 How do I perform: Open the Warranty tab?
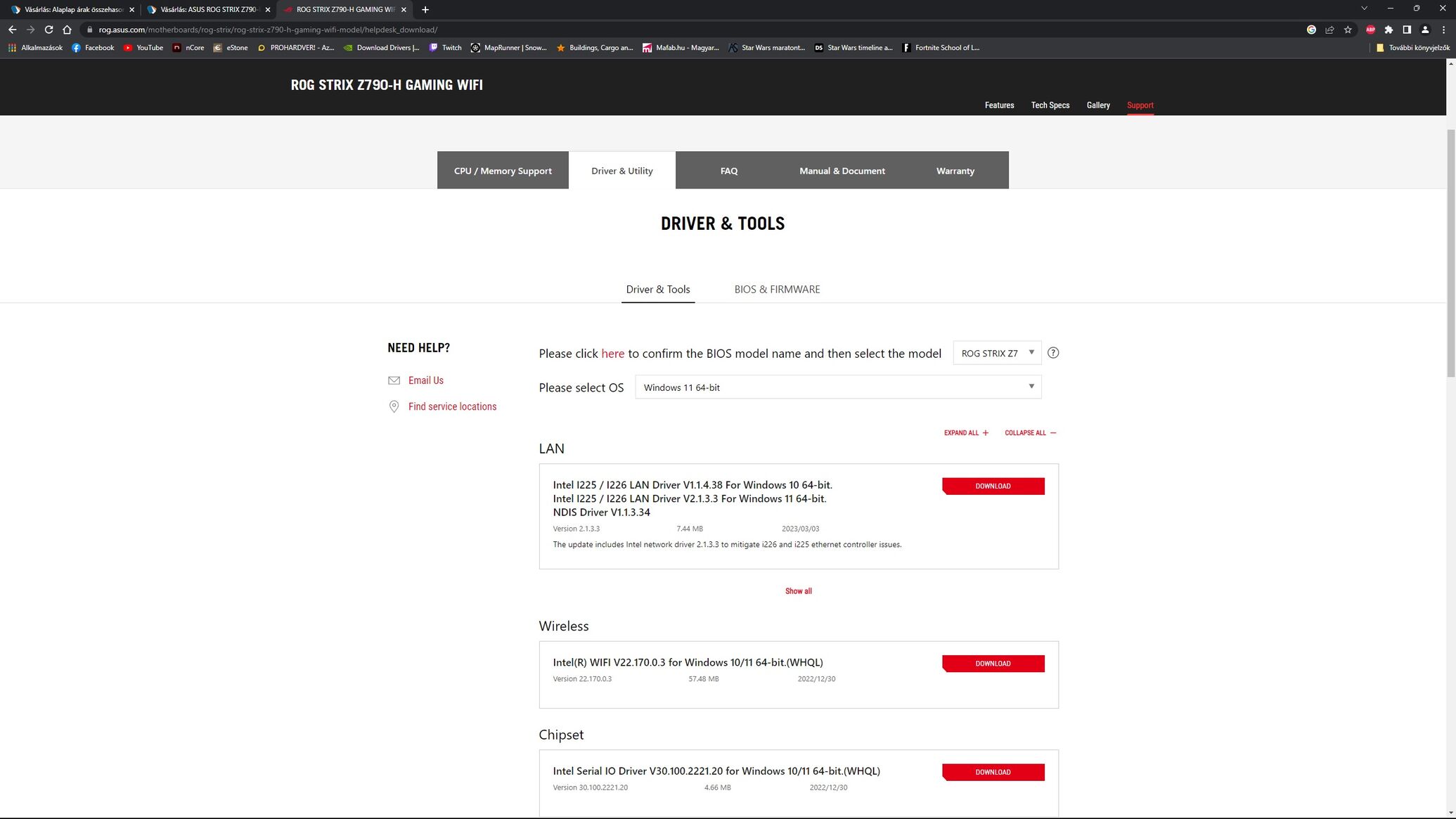pyautogui.click(x=955, y=170)
